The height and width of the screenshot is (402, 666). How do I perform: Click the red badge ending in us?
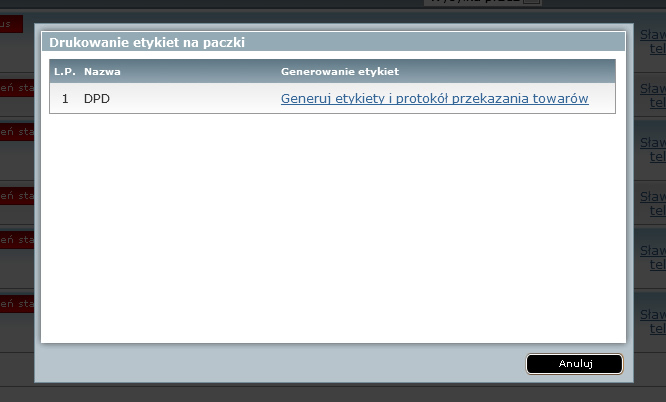pos(11,24)
